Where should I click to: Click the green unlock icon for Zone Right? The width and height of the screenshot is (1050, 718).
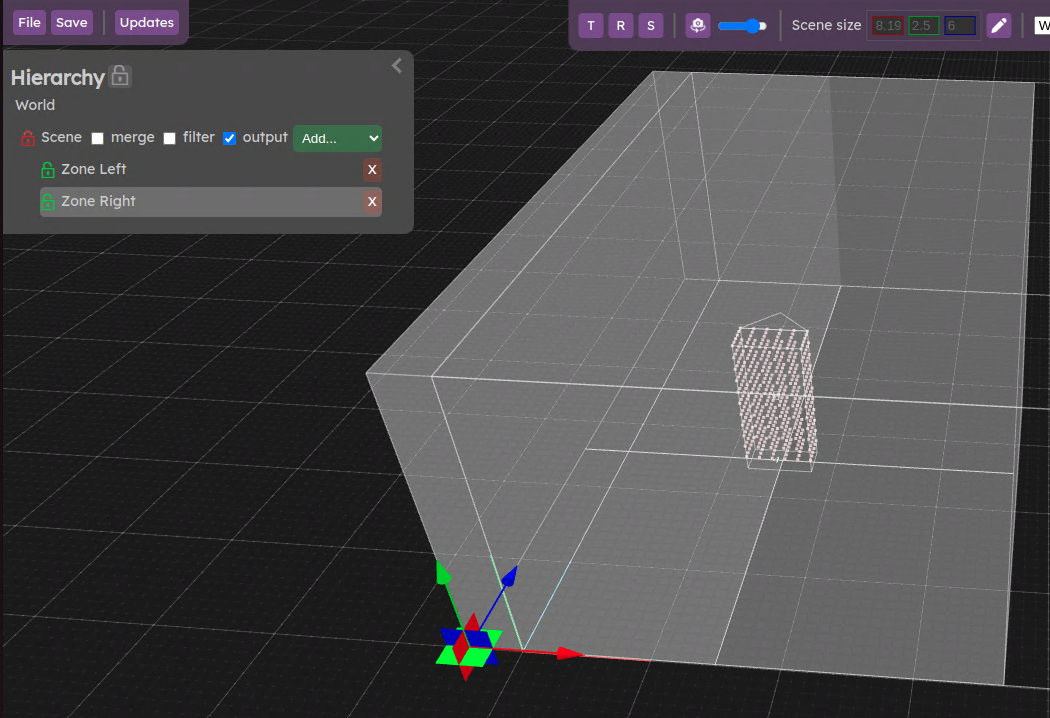47,202
